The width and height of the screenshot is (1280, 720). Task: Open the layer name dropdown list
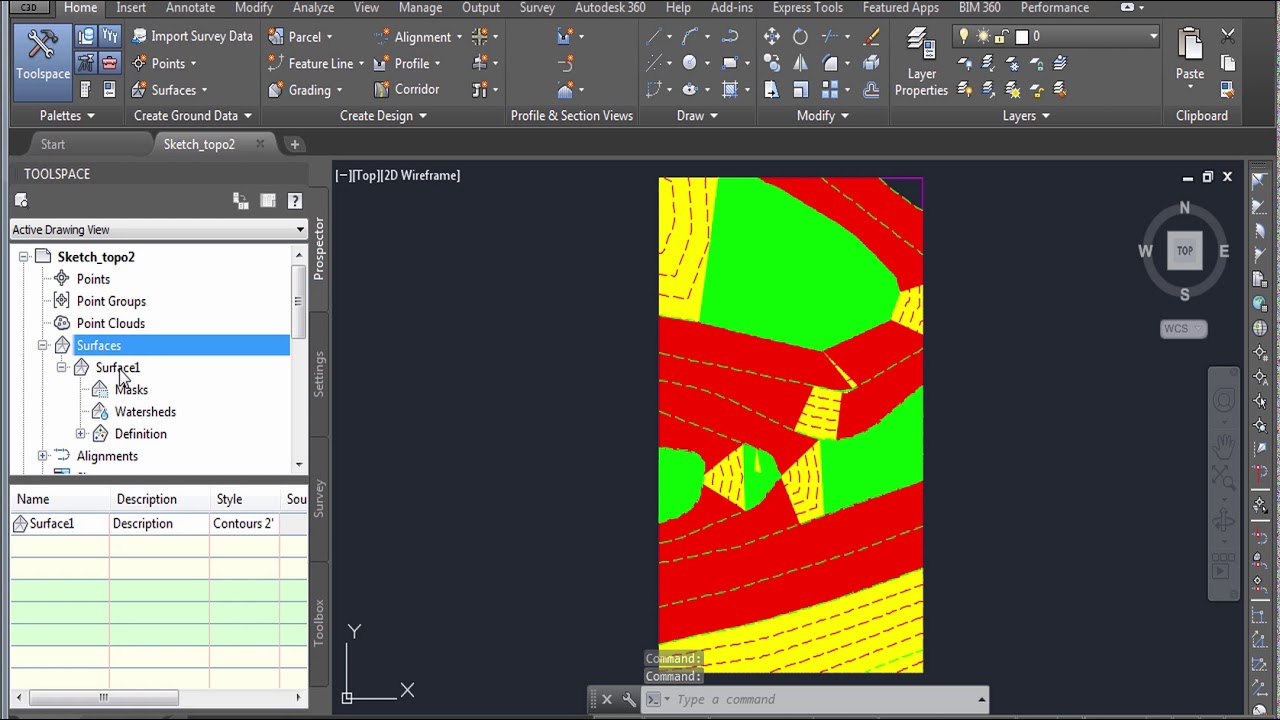pyautogui.click(x=1153, y=37)
